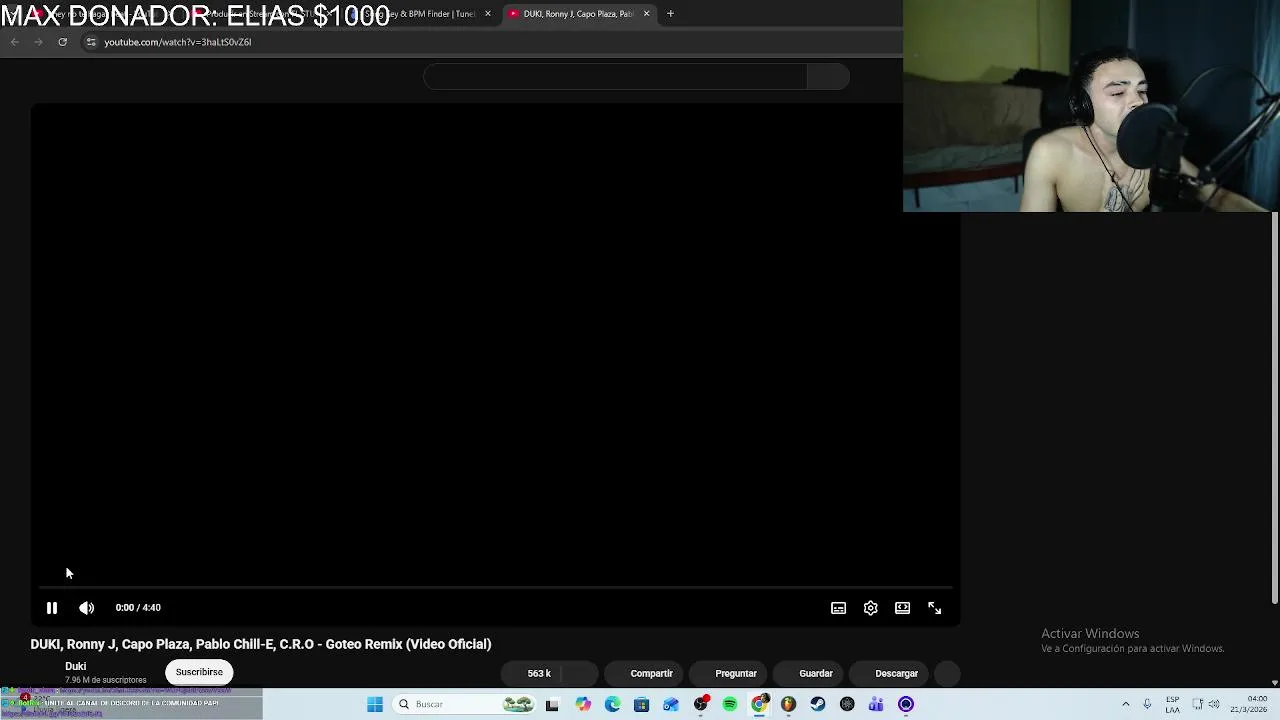The width and height of the screenshot is (1280, 720).
Task: Toggle subtitles in the video player
Action: (838, 608)
